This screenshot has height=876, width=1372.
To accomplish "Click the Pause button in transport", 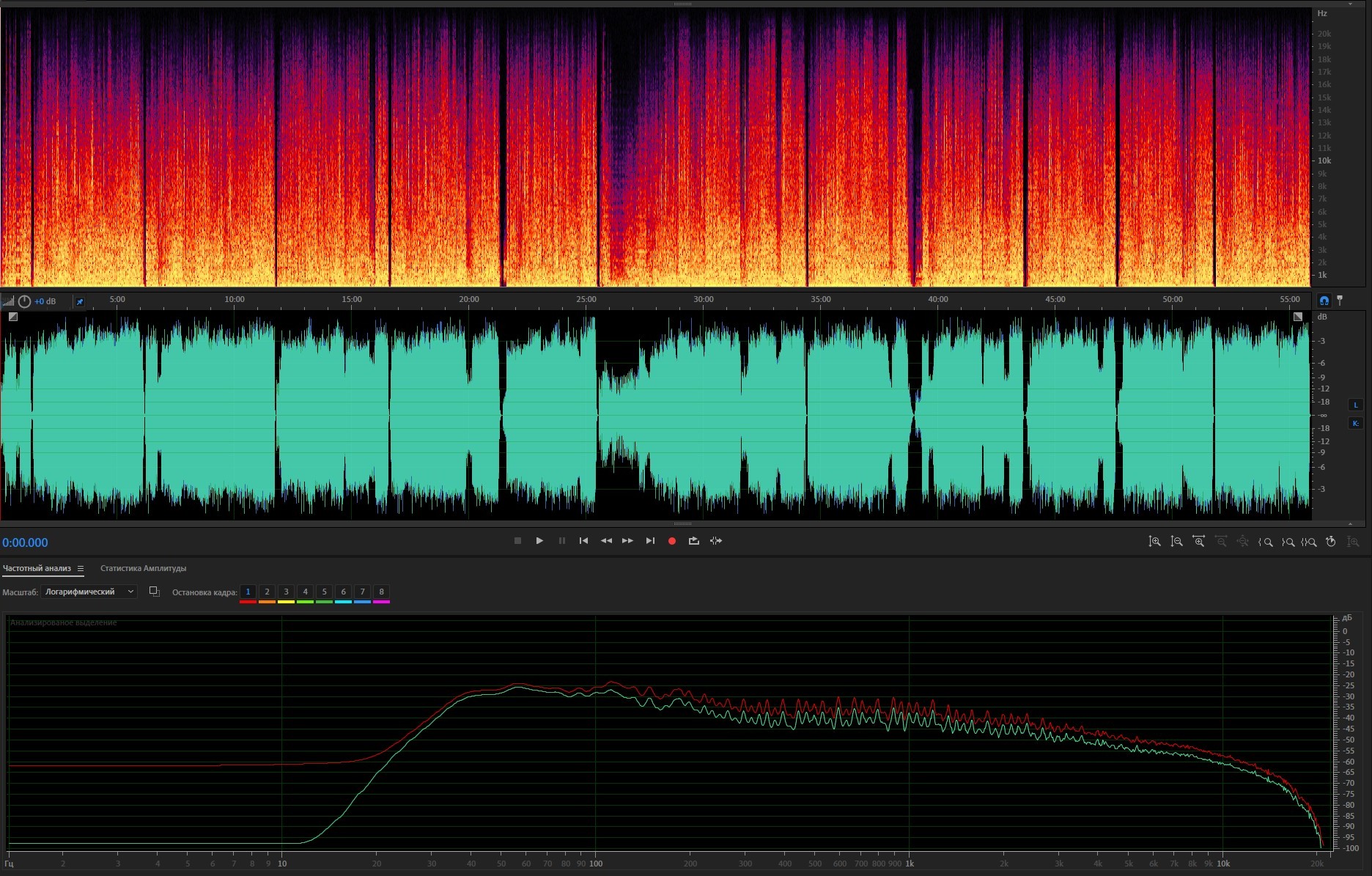I will (x=562, y=541).
